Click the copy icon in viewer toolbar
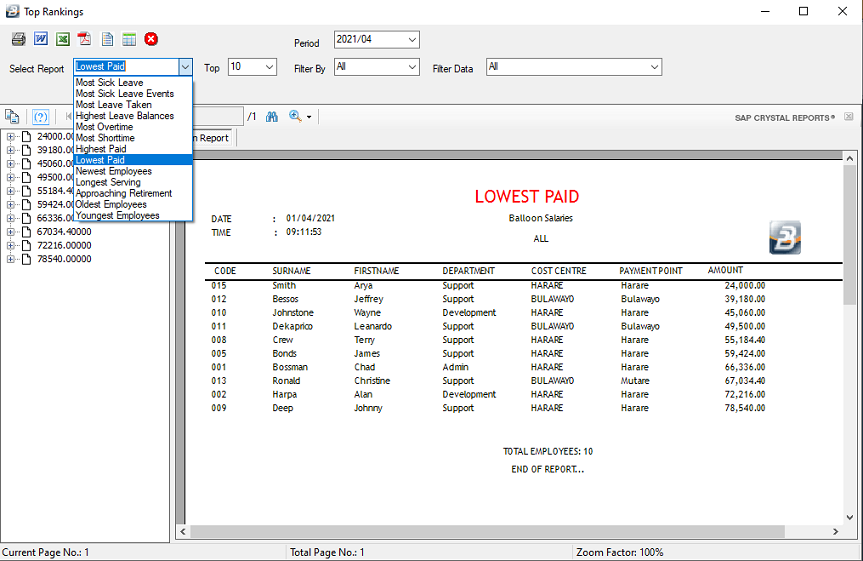Screen dimensions: 863x561 [x=12, y=117]
